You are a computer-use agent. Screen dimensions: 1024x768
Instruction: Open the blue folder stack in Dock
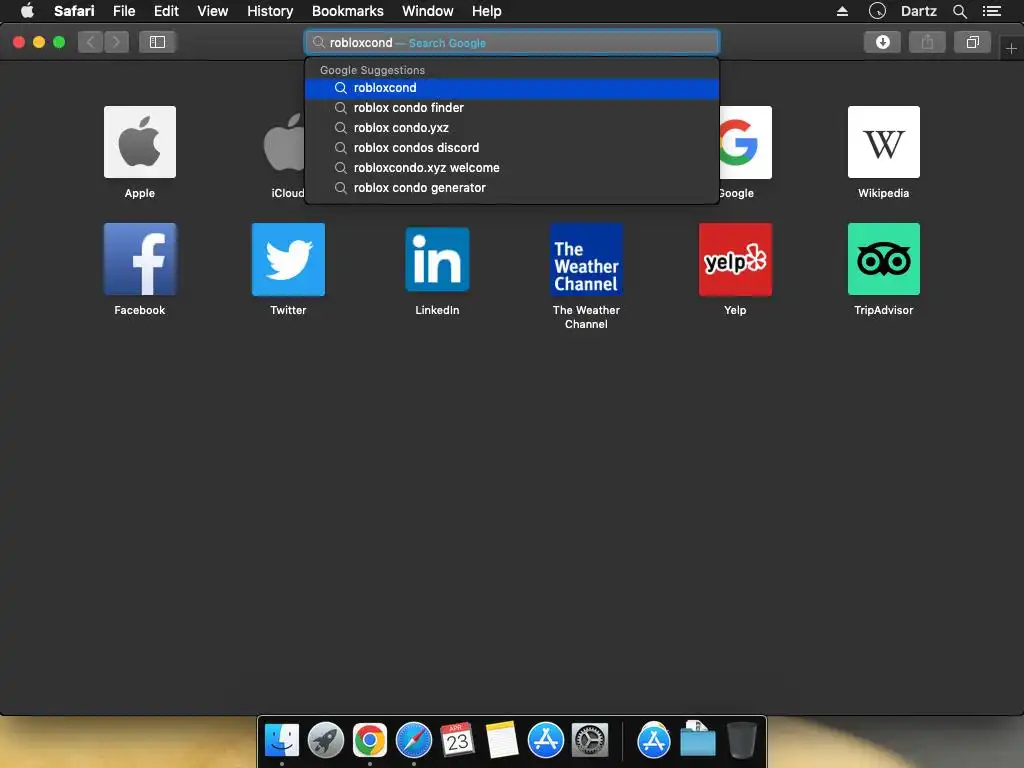(697, 740)
